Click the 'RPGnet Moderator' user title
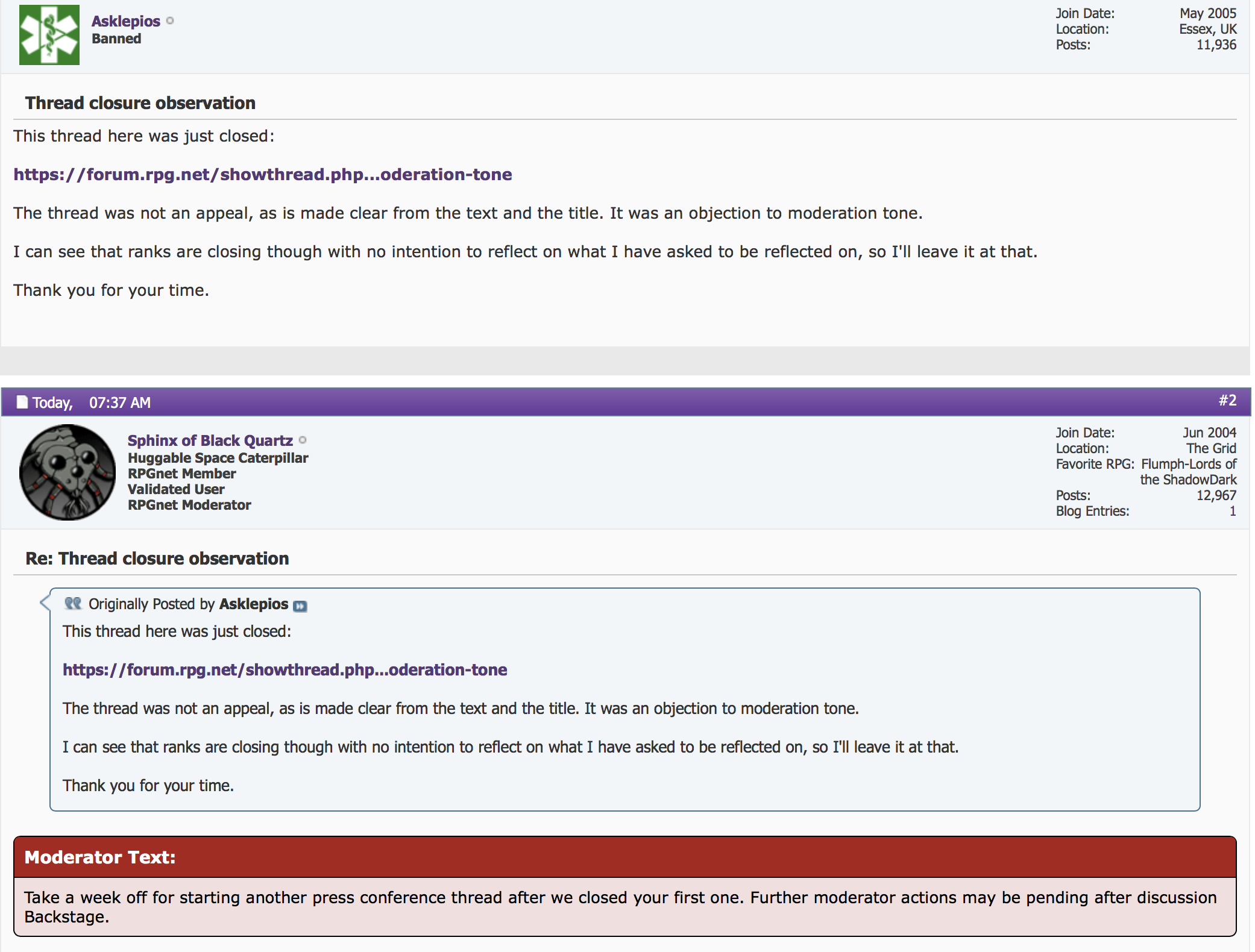The image size is (1255, 952). pos(189,505)
